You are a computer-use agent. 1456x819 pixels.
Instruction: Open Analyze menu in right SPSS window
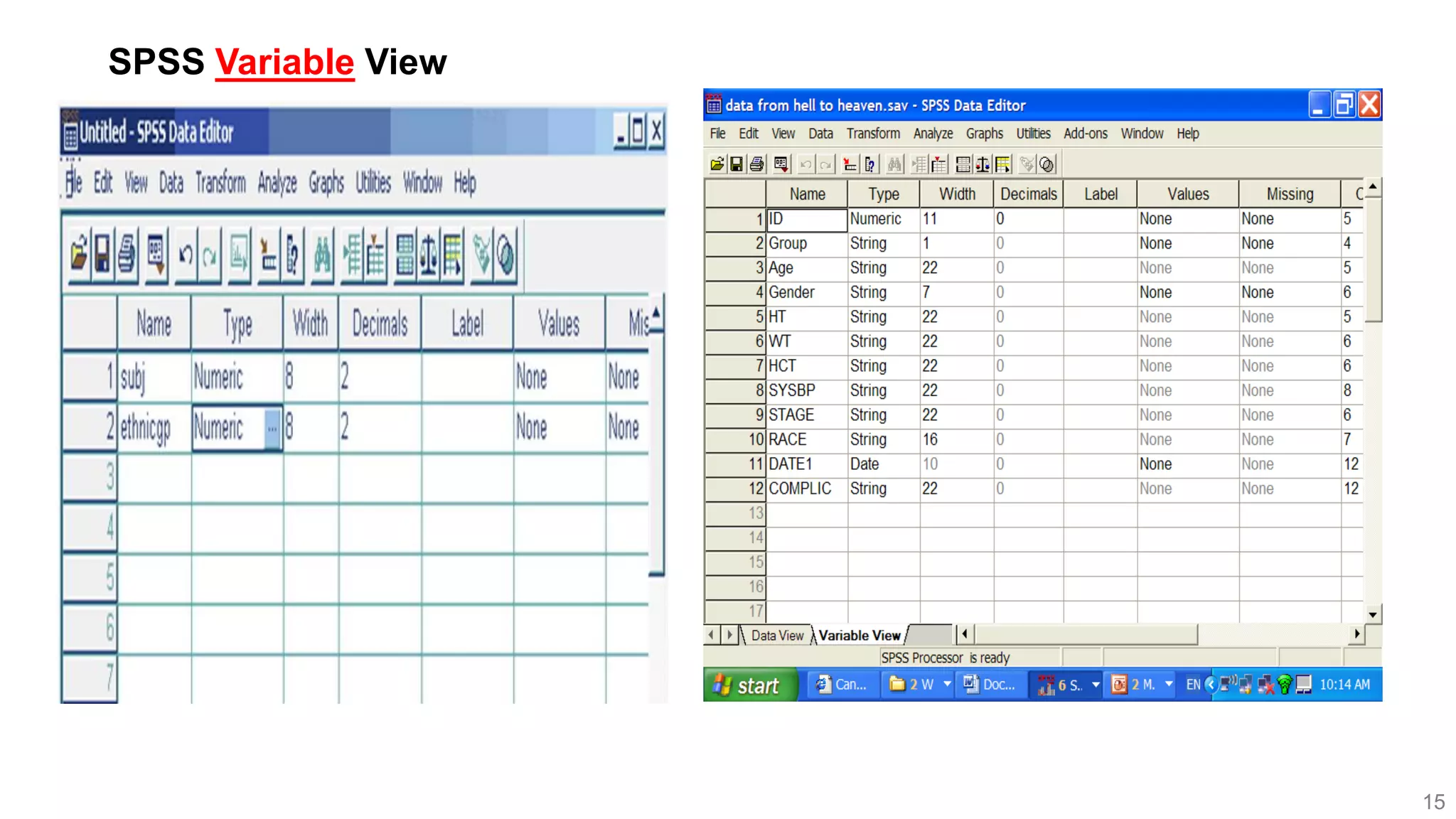click(x=933, y=134)
